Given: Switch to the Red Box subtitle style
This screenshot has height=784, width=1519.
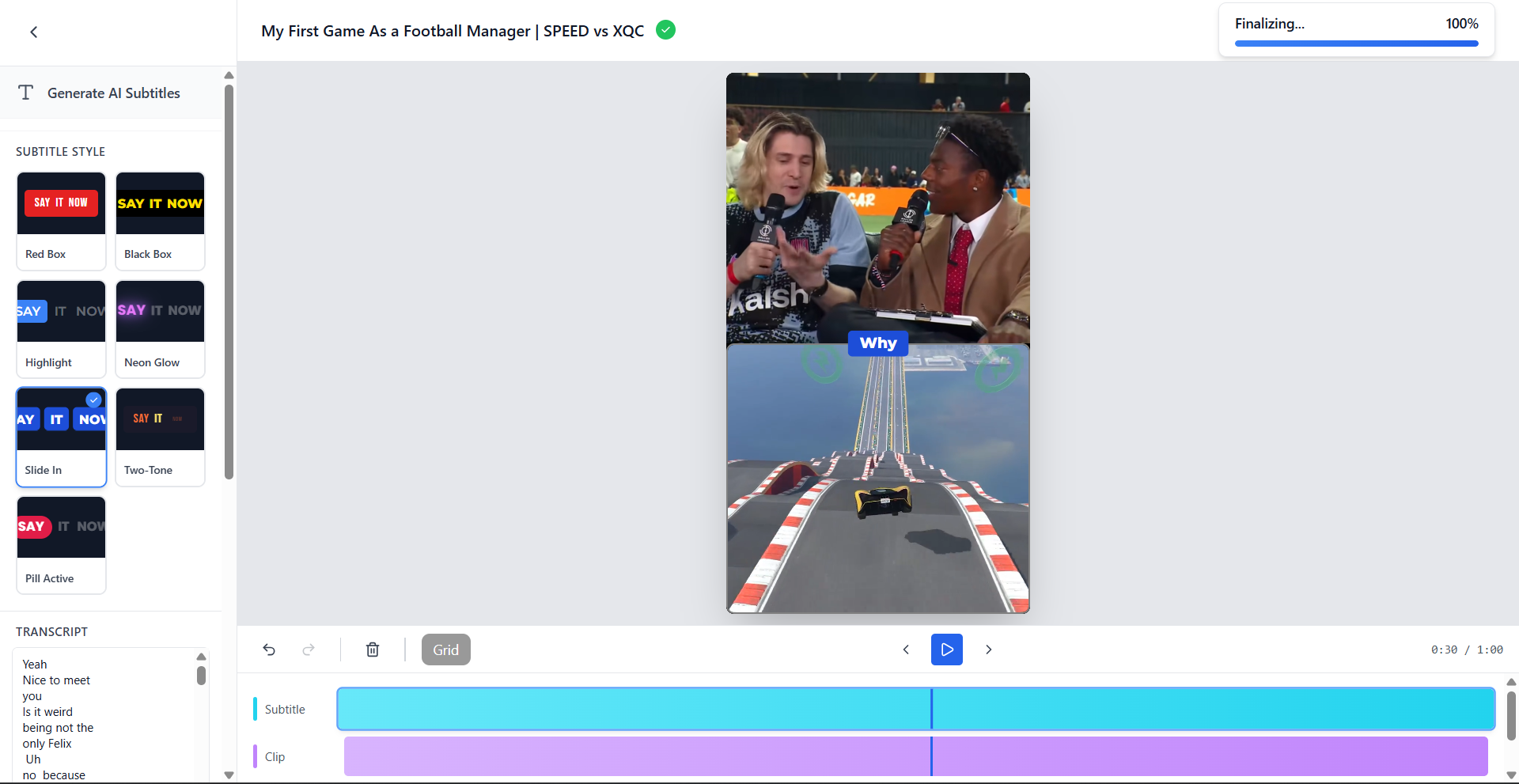Looking at the screenshot, I should (61, 221).
